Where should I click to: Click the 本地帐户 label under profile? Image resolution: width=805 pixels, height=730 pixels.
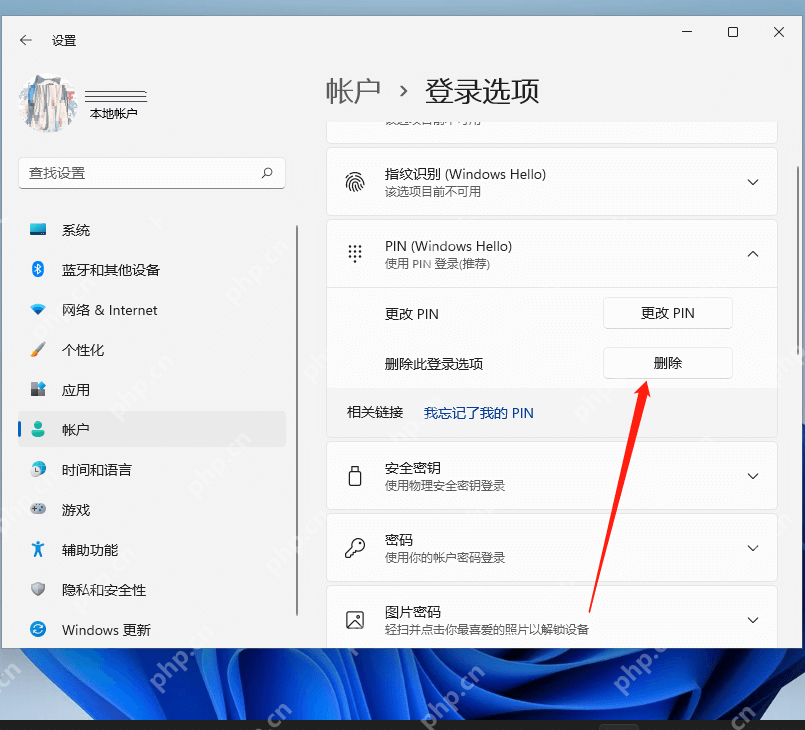pyautogui.click(x=113, y=113)
